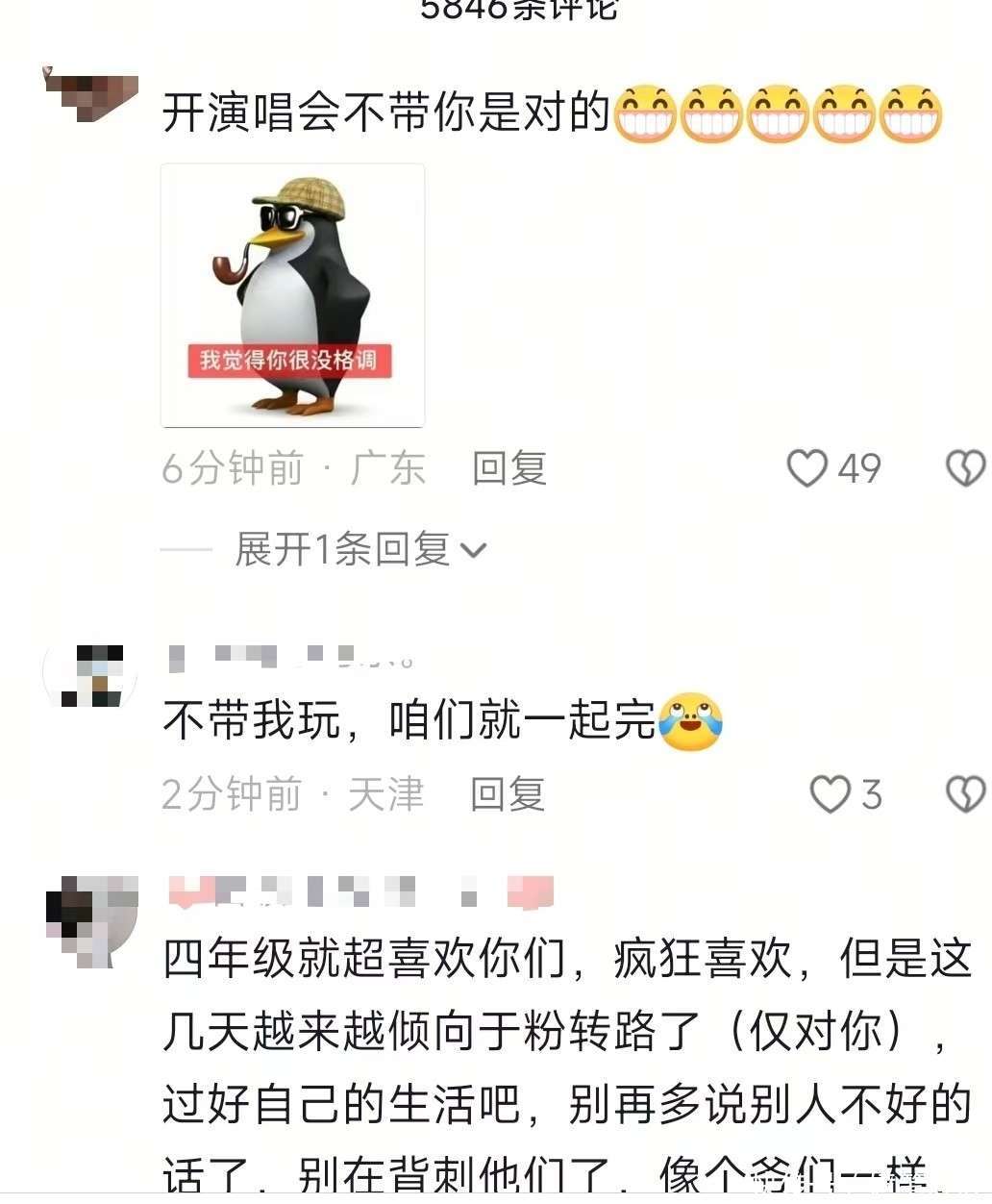Open the penguin meme image thumbnail
Image resolution: width=992 pixels, height=1204 pixels.
tap(292, 295)
